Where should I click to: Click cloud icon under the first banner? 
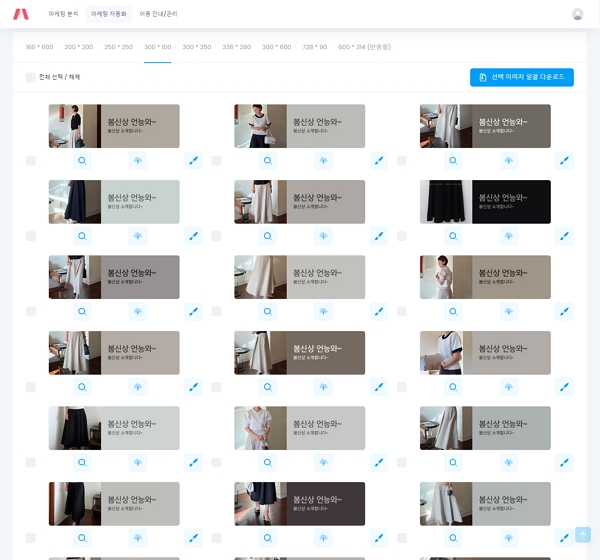(138, 160)
